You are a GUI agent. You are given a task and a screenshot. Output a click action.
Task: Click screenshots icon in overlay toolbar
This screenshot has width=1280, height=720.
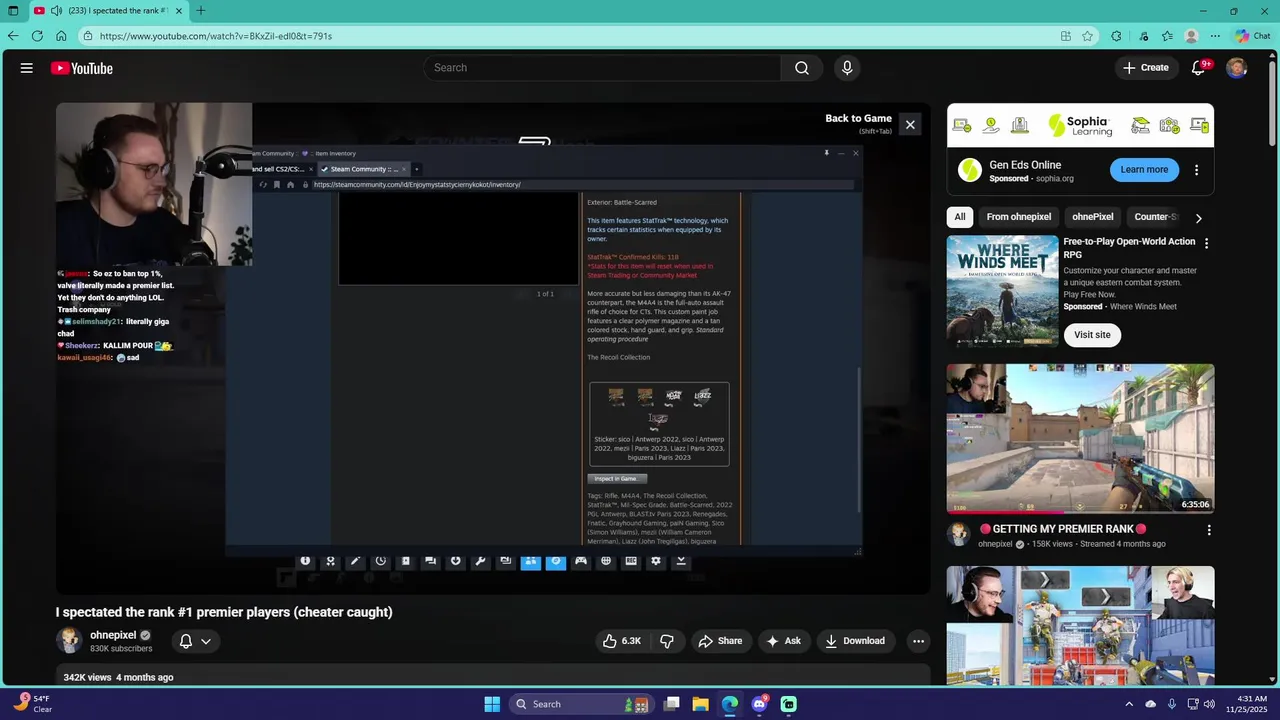(x=505, y=561)
